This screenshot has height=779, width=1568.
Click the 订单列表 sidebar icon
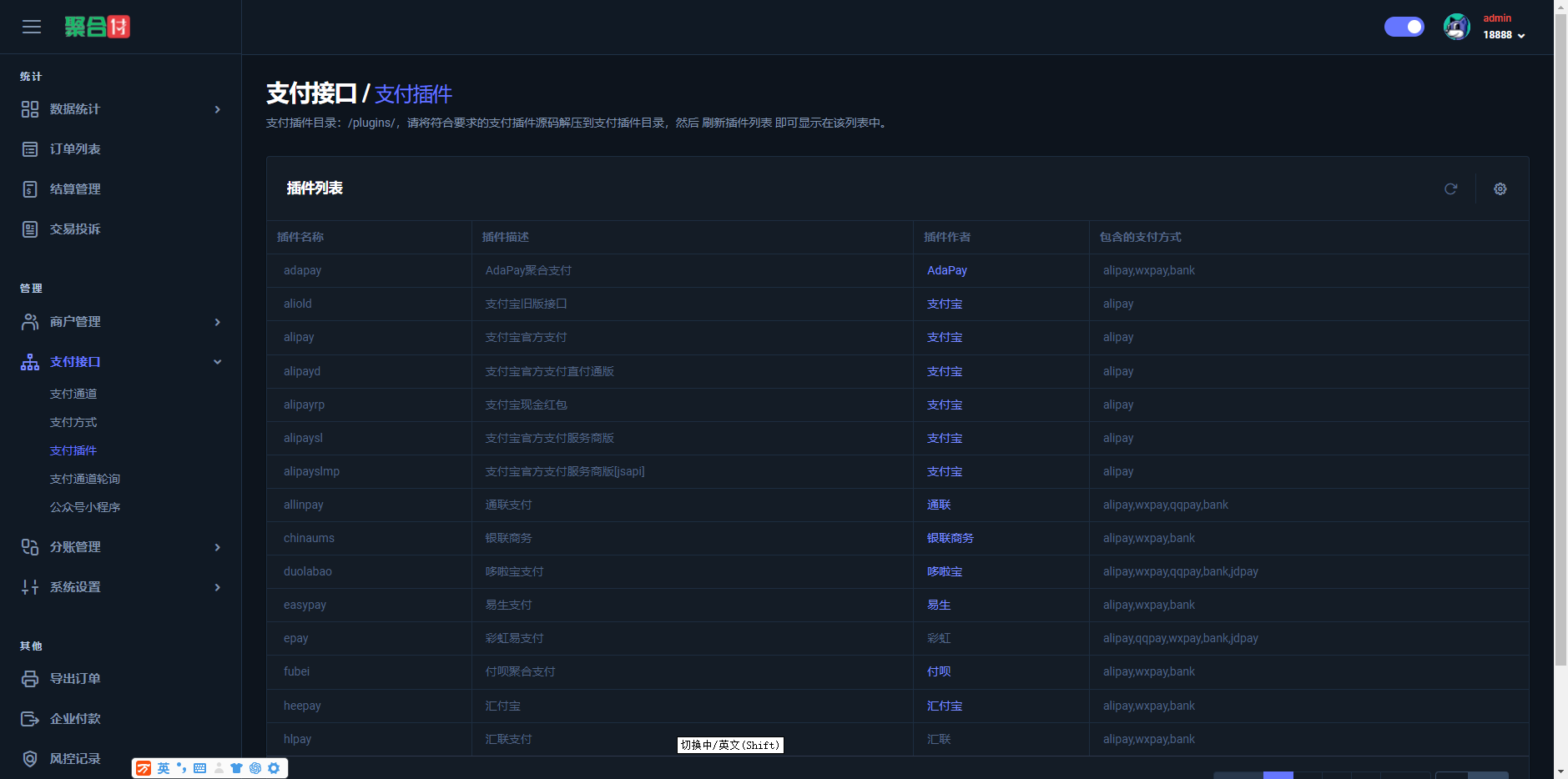(x=30, y=149)
